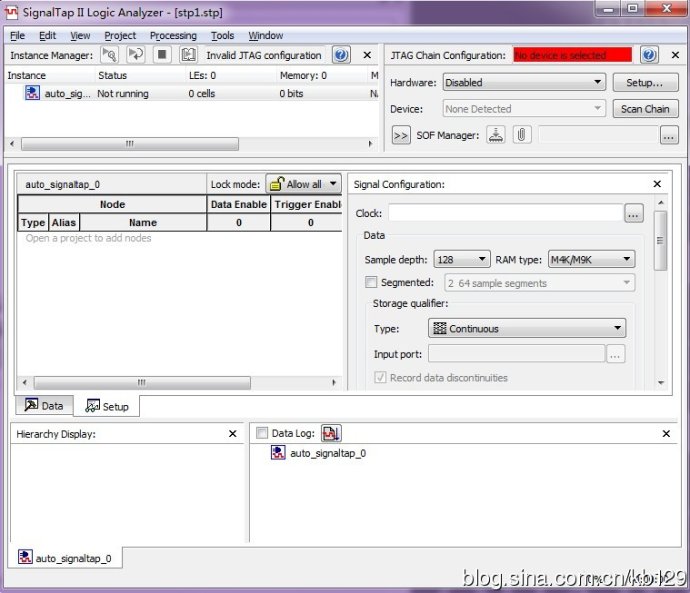Image resolution: width=690 pixels, height=593 pixels.
Task: Close the JTAG Chain Configuration panel
Action: coord(675,55)
